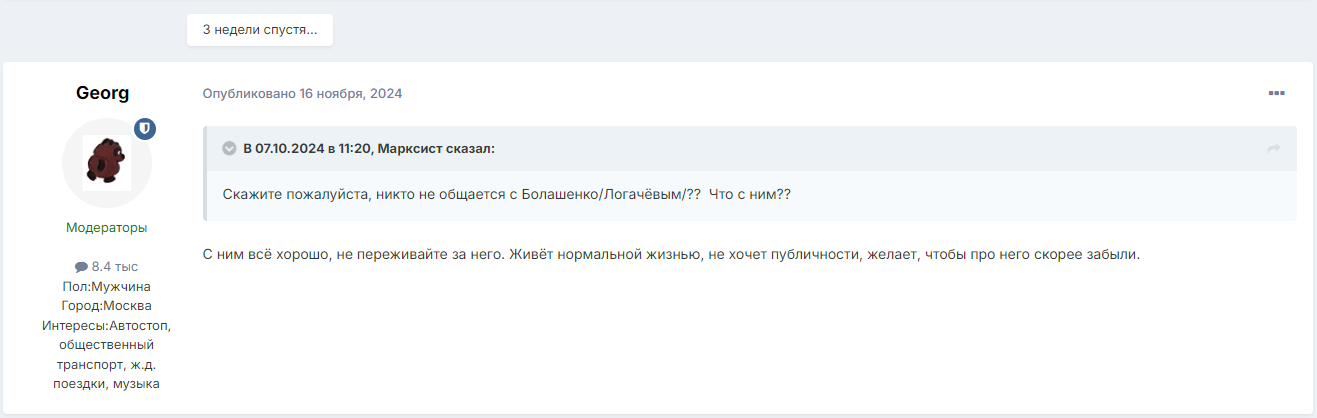
Task: Open the "Модераторы" group link
Action: tap(106, 228)
